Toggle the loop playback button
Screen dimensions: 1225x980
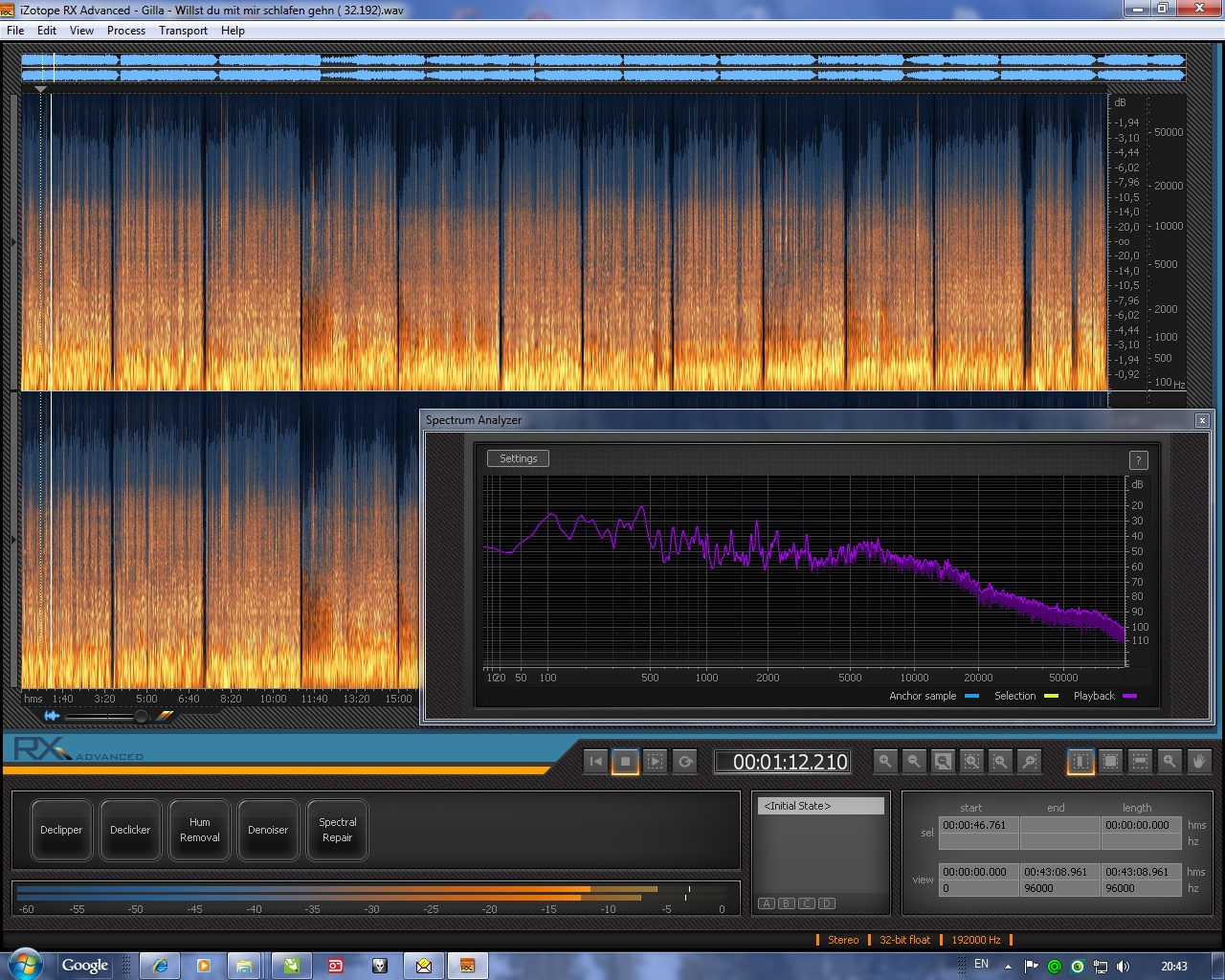click(685, 762)
